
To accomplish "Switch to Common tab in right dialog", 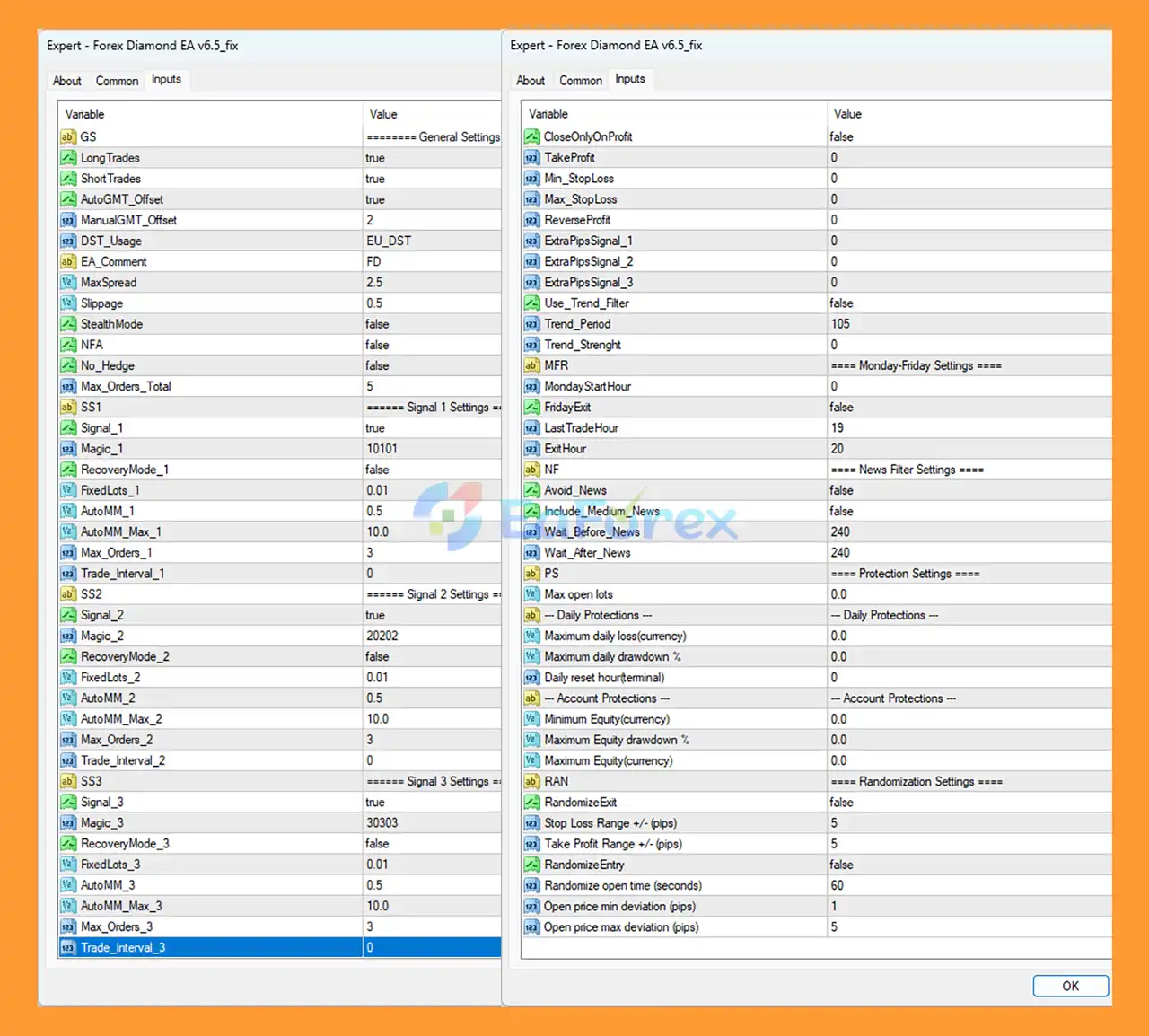I will (x=581, y=81).
